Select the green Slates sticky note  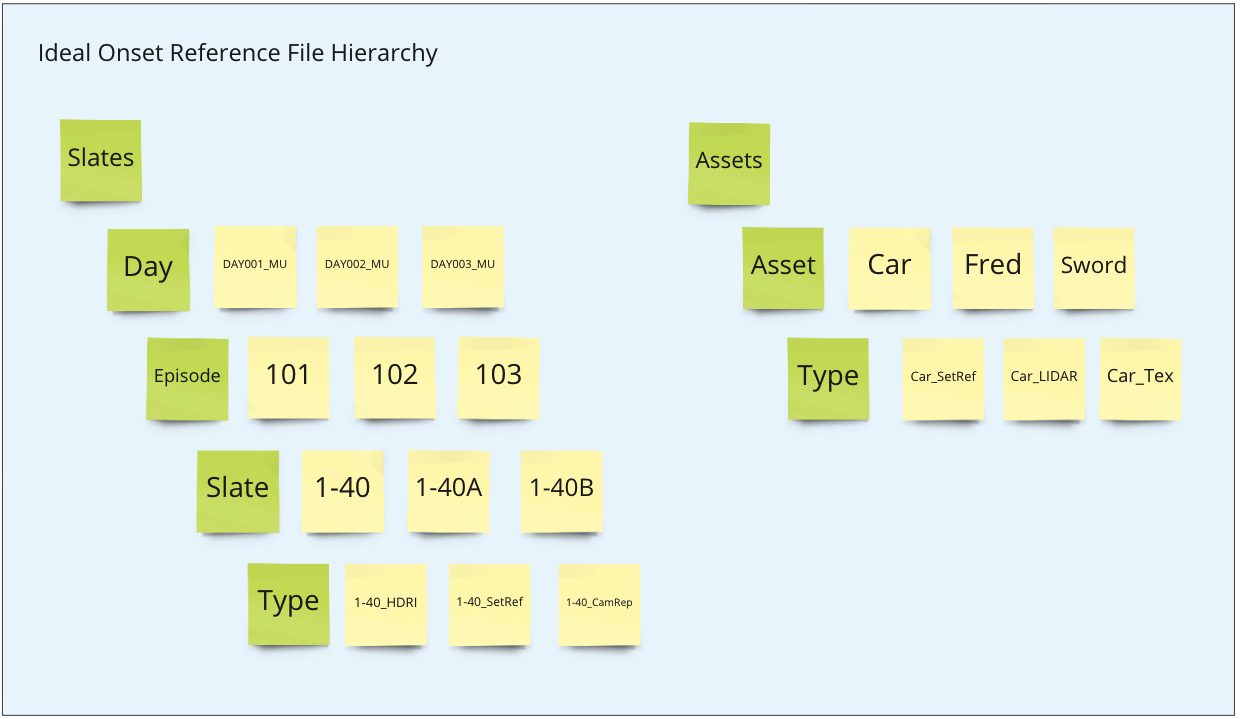point(100,160)
